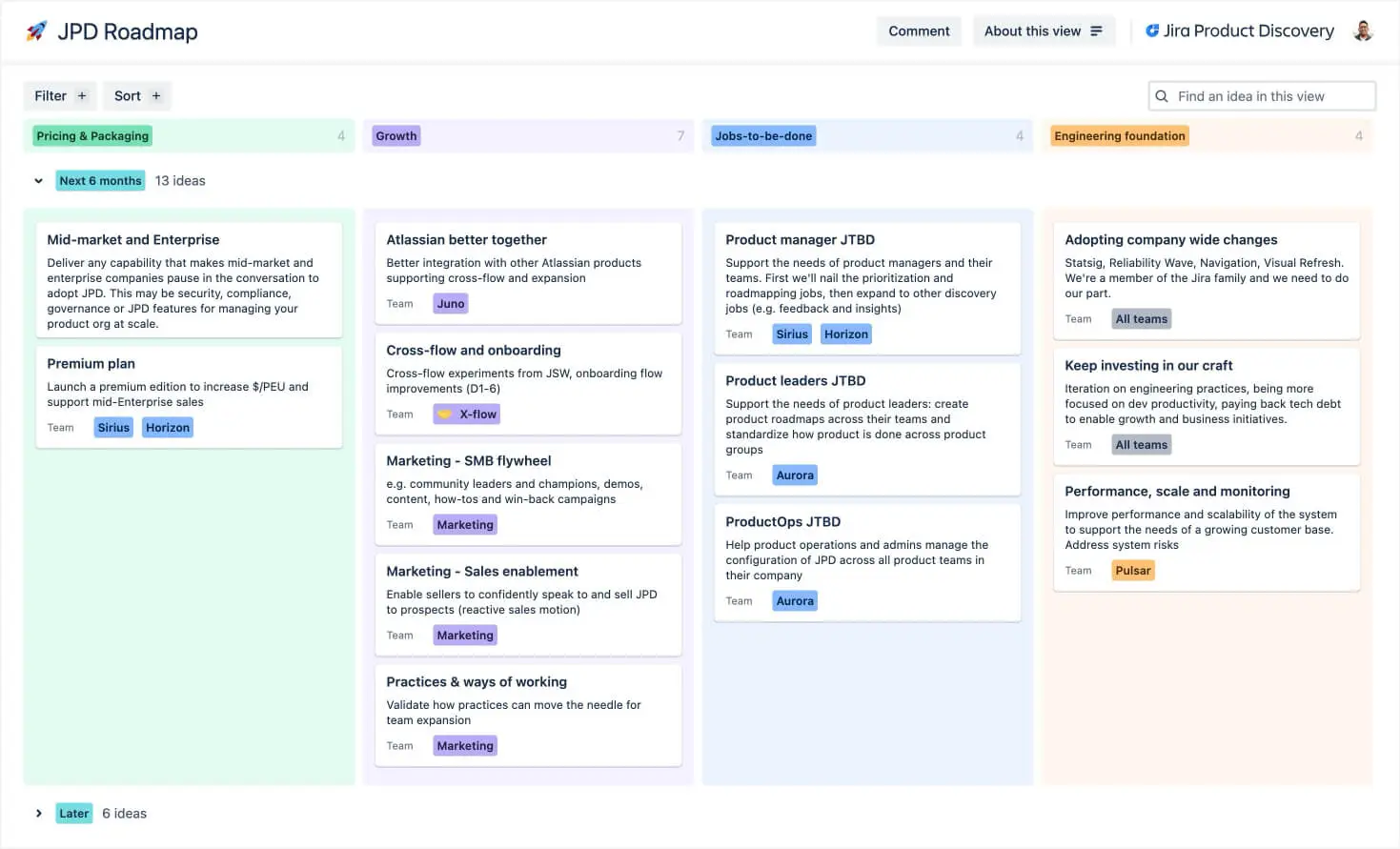The height and width of the screenshot is (849, 1400).
Task: Open the ProductOps JTBD card title
Action: tap(782, 522)
